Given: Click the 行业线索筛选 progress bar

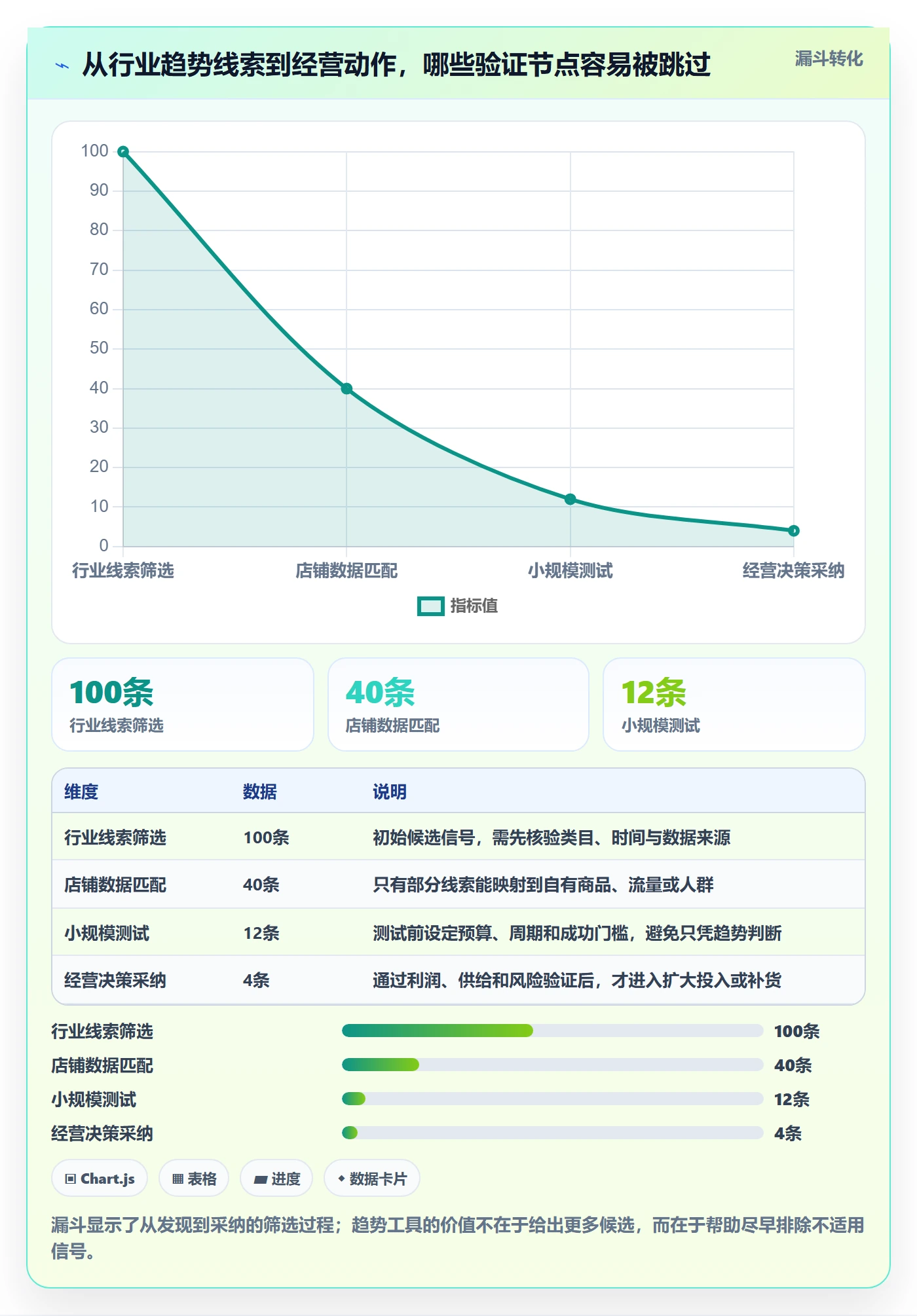Looking at the screenshot, I should 553,1031.
